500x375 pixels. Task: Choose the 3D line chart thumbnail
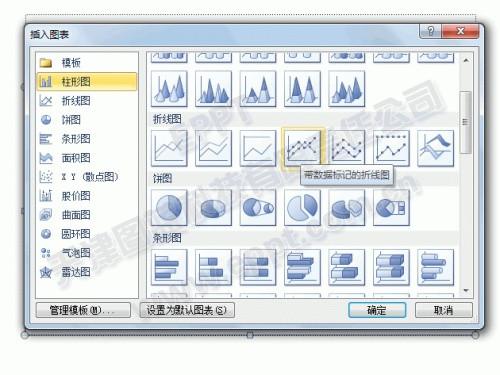(x=435, y=148)
